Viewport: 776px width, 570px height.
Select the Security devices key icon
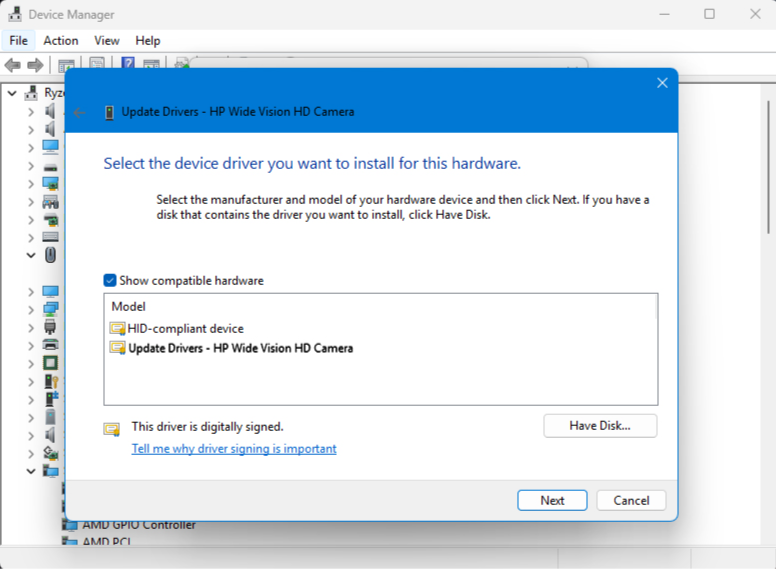tap(51, 381)
